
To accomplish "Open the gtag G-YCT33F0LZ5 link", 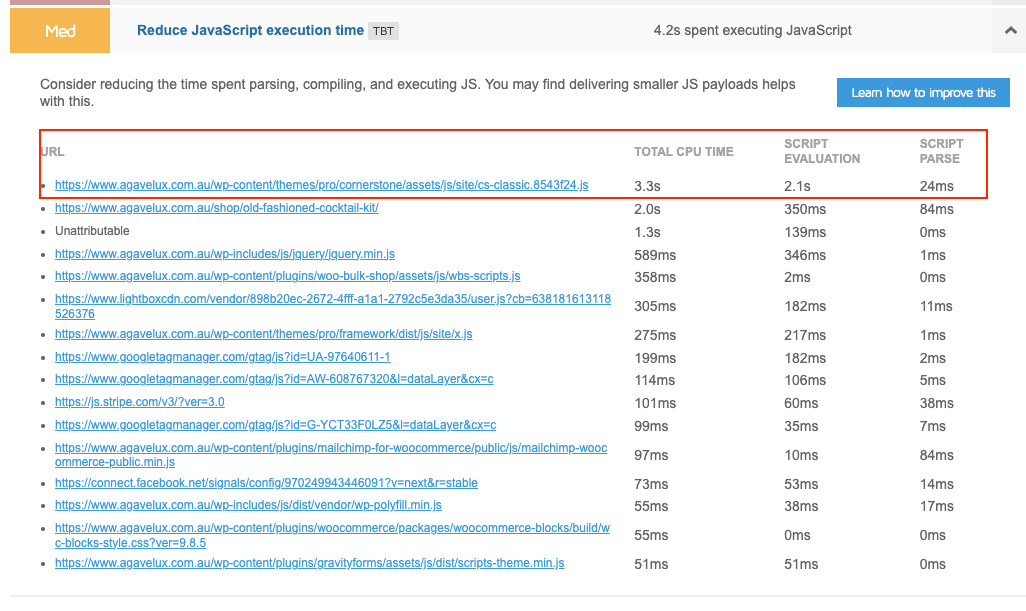I will pos(275,425).
